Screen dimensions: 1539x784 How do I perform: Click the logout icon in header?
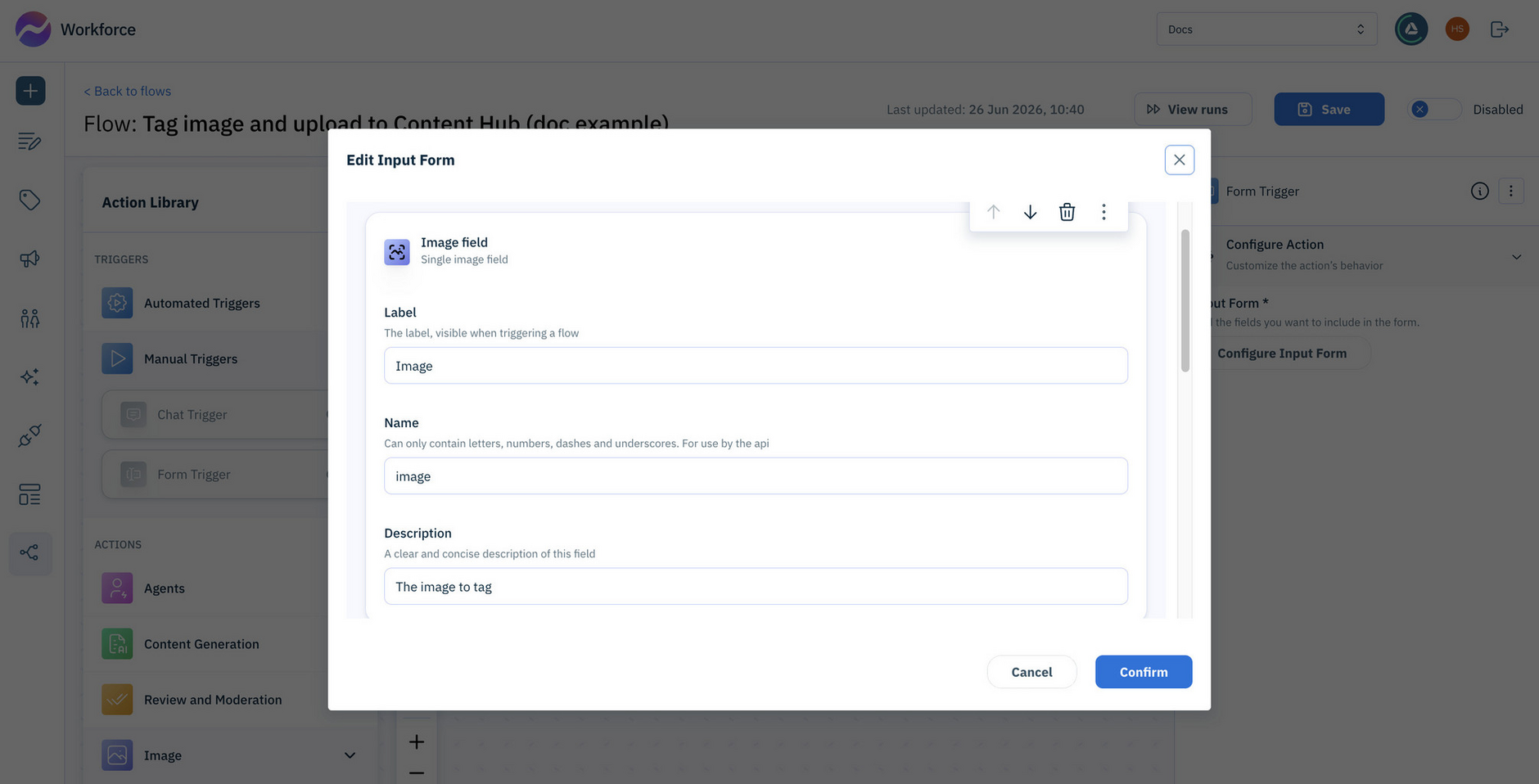[x=1500, y=29]
